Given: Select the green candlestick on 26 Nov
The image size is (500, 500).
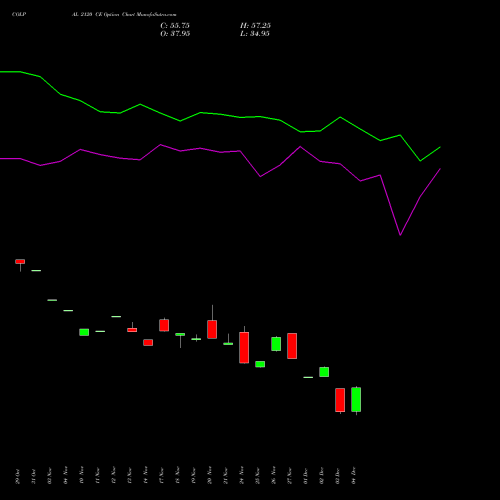Looking at the screenshot, I should 276,344.
